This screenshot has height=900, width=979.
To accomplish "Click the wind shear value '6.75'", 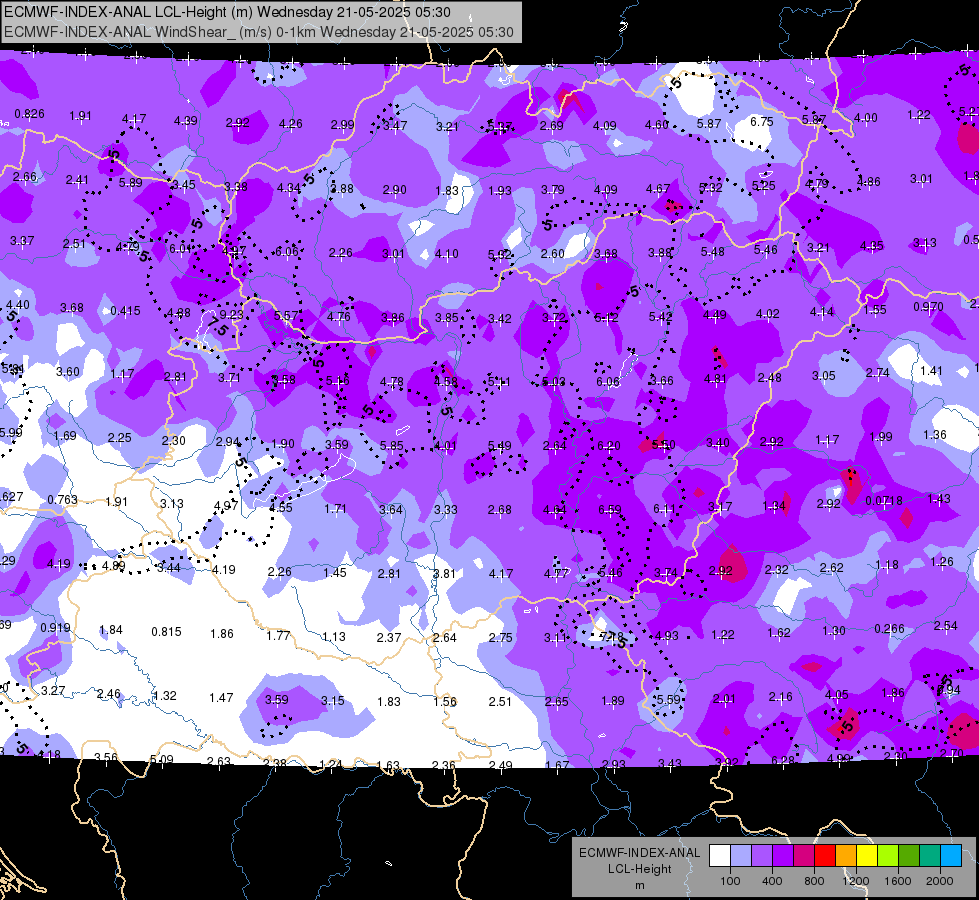I will click(x=762, y=122).
